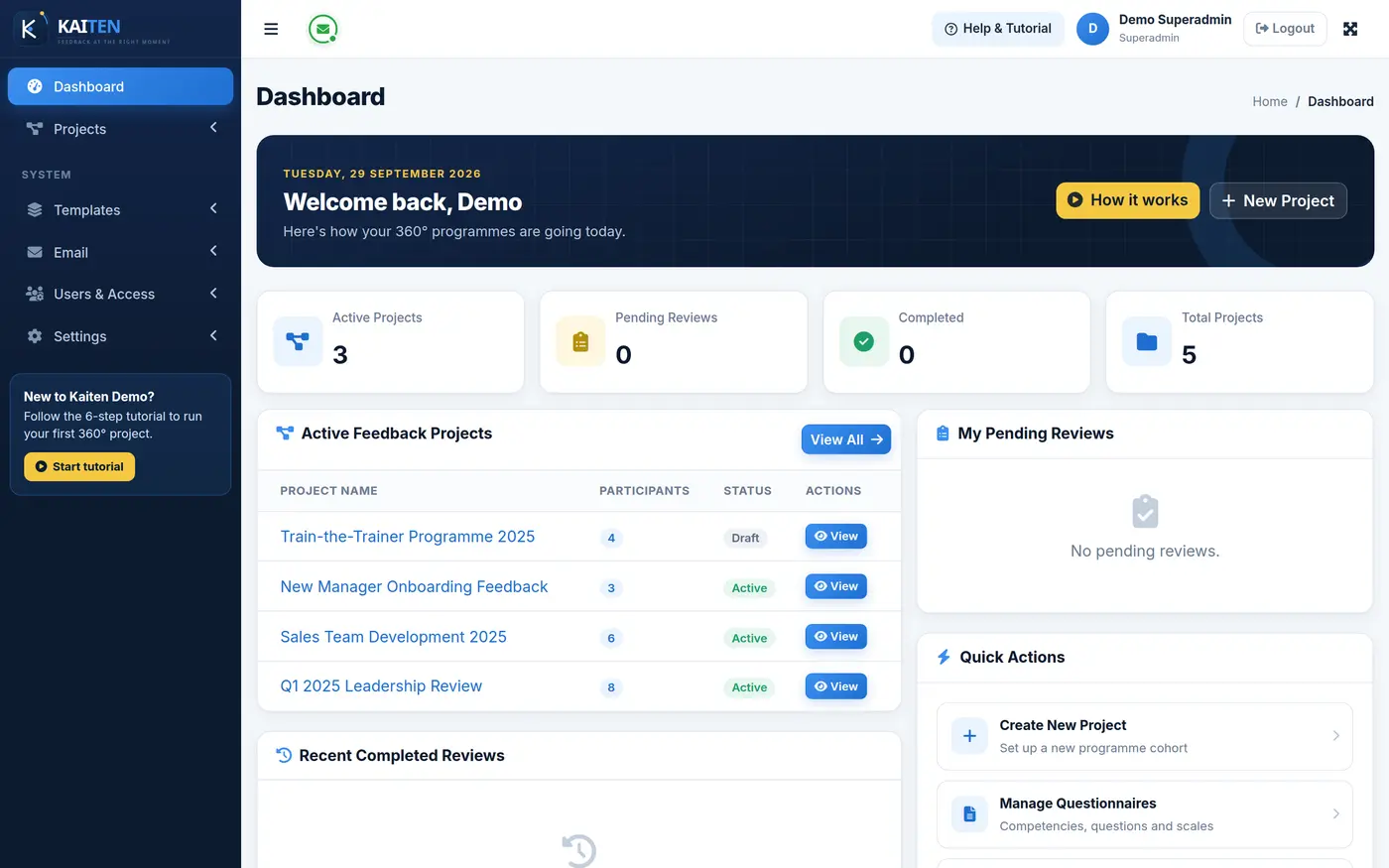Click the Demo Superadmin avatar

click(x=1092, y=29)
